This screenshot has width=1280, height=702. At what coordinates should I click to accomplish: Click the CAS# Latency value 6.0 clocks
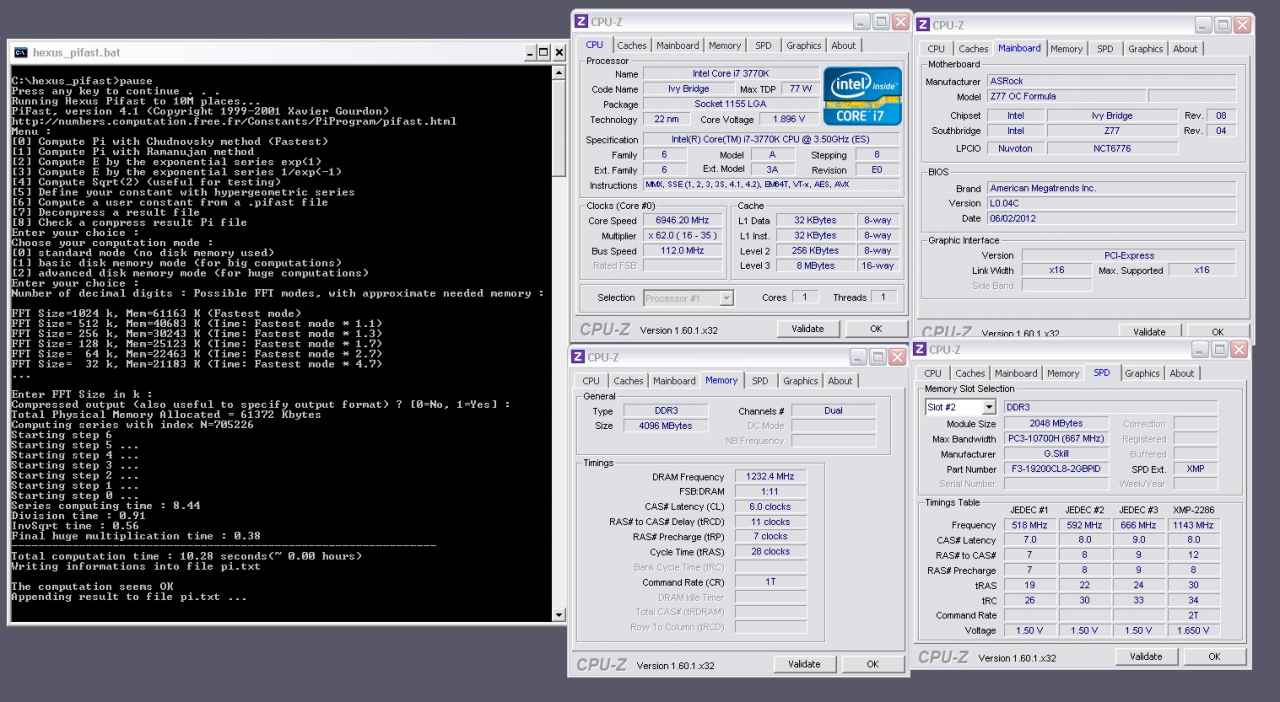point(771,507)
